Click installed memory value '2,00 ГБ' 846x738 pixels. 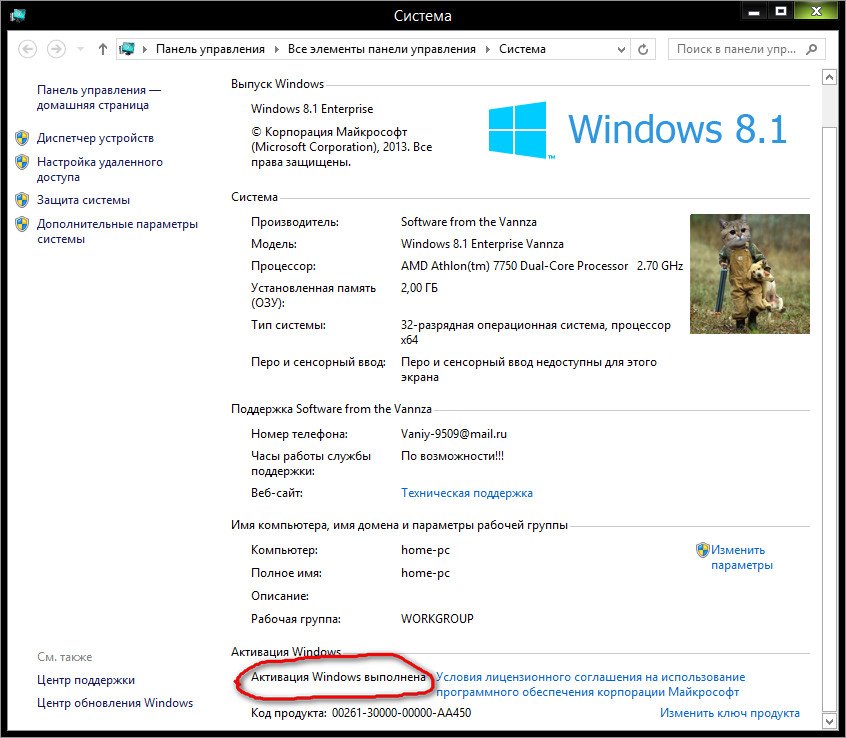419,288
